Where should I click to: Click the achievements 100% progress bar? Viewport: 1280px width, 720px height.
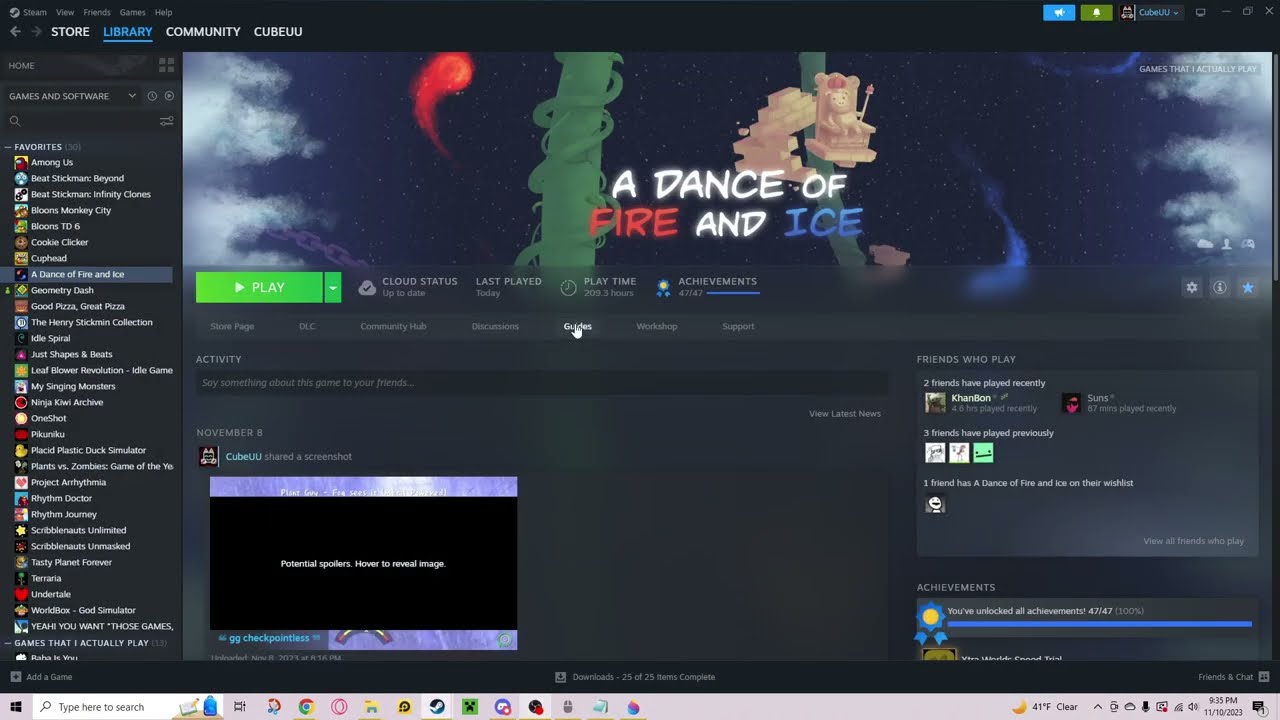[x=1099, y=624]
